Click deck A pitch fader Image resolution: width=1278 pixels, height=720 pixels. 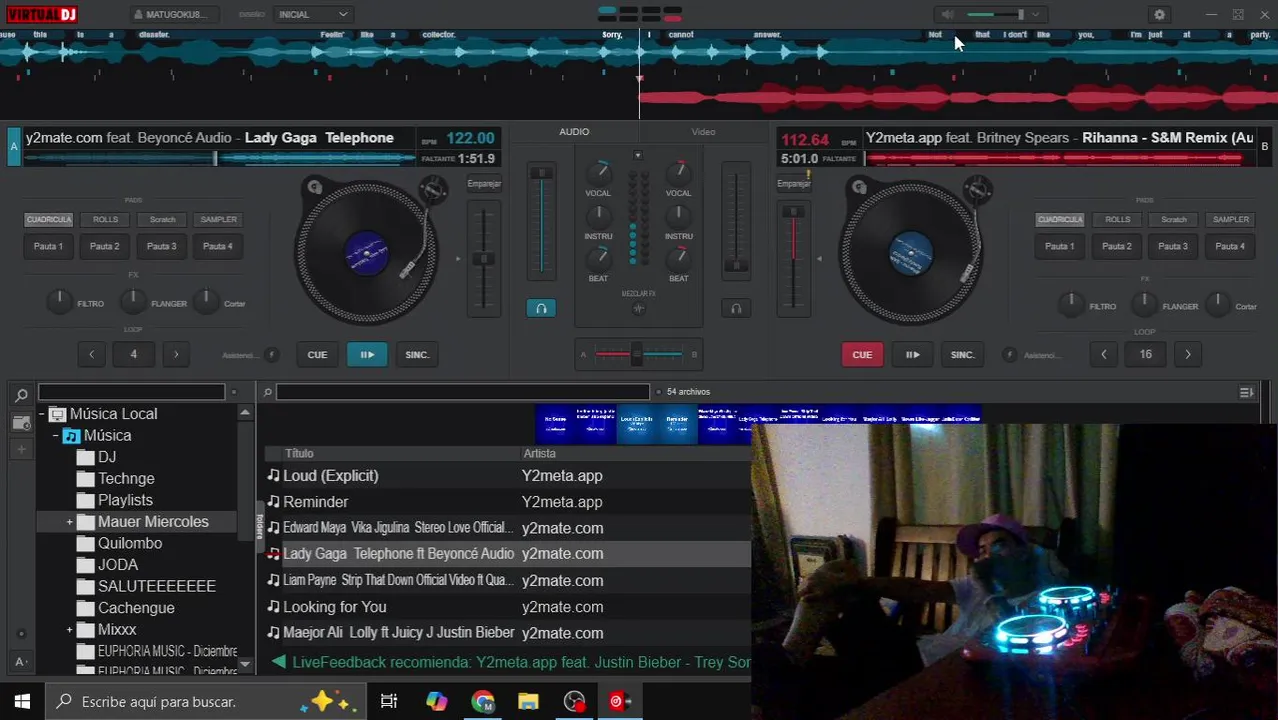tap(484, 258)
